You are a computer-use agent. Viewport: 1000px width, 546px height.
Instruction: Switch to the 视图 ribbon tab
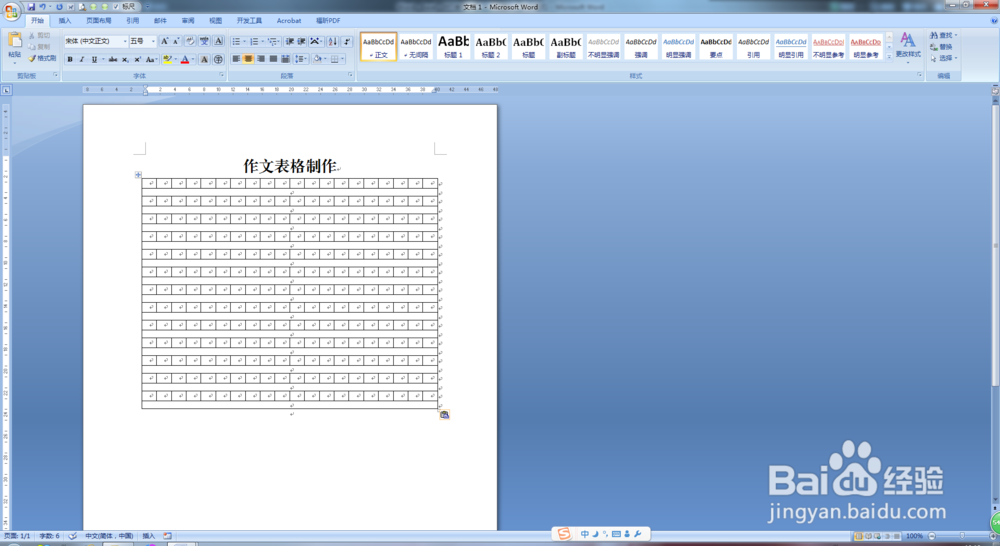point(216,20)
